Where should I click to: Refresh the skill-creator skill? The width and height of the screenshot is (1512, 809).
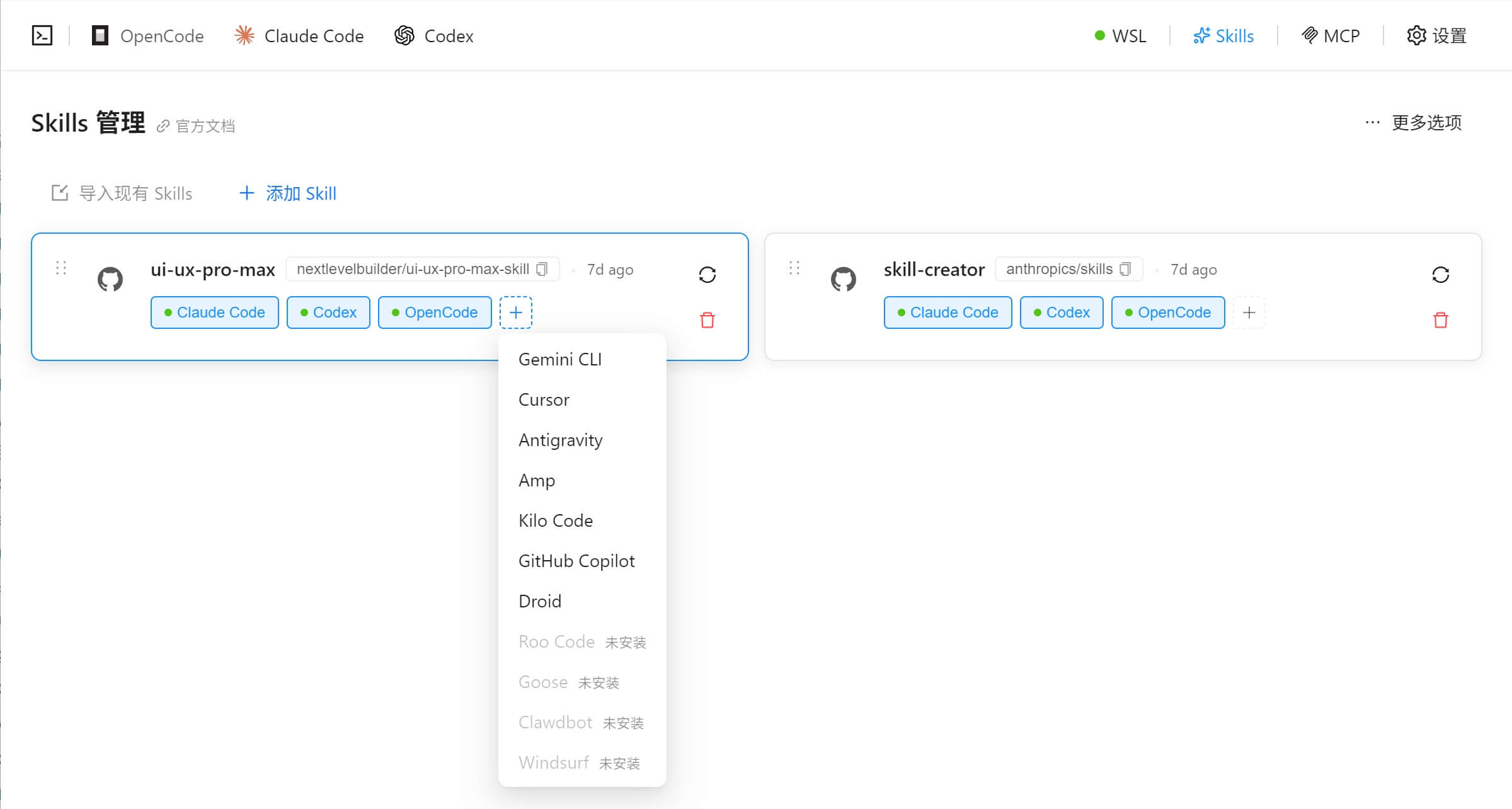(x=1441, y=275)
